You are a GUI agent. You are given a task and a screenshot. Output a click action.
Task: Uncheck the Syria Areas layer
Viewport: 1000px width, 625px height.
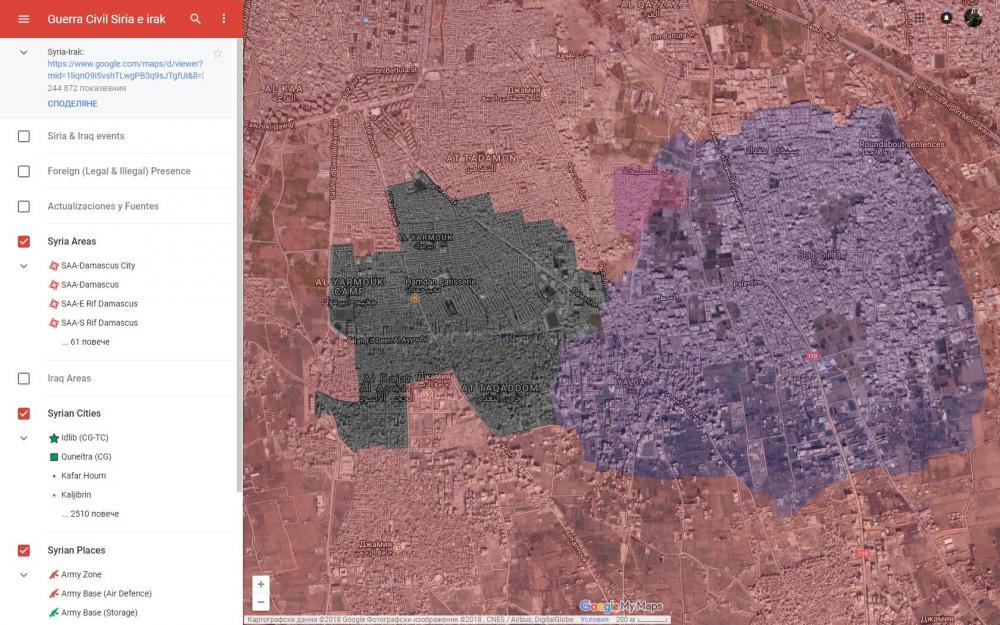[24, 241]
